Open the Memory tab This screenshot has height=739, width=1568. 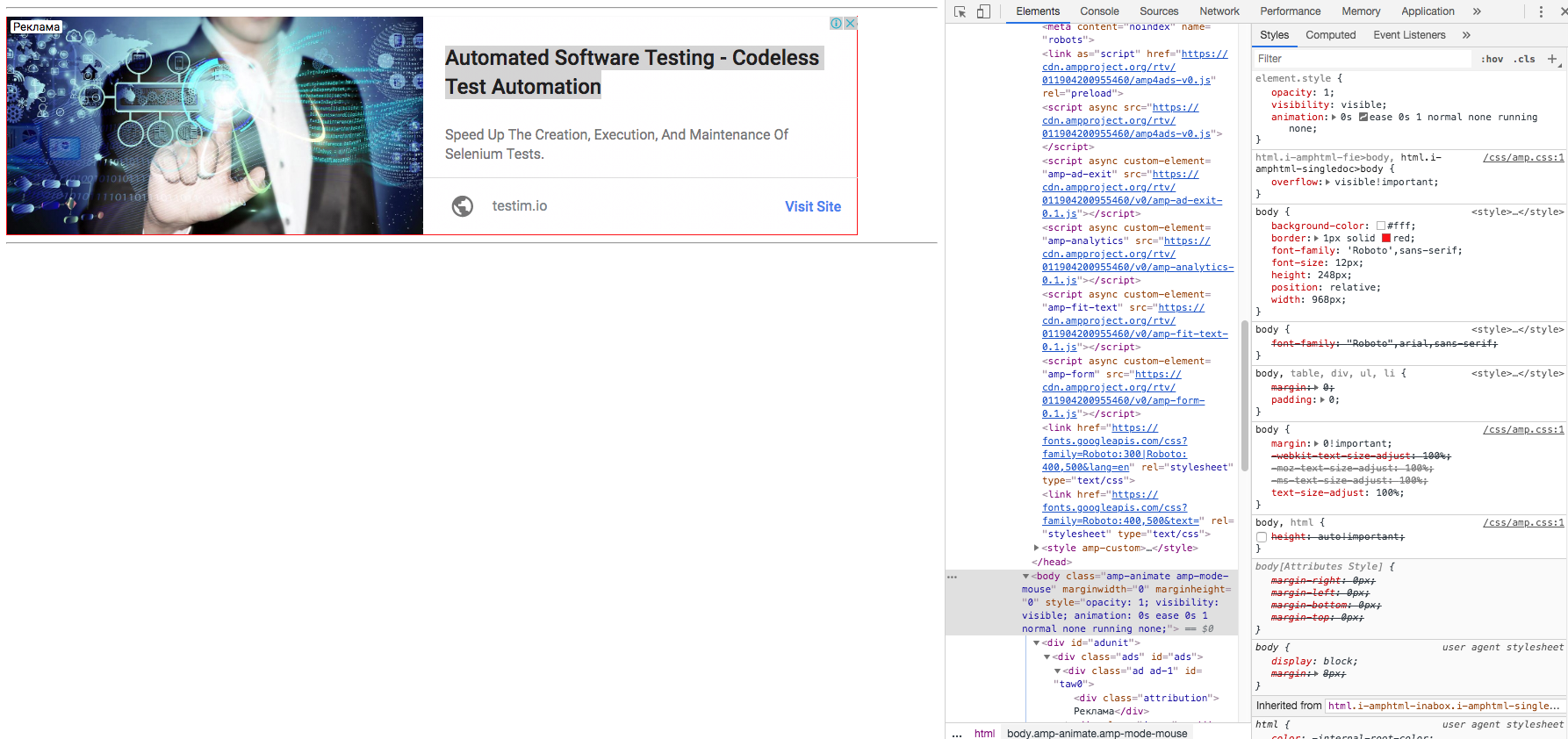coord(1361,11)
